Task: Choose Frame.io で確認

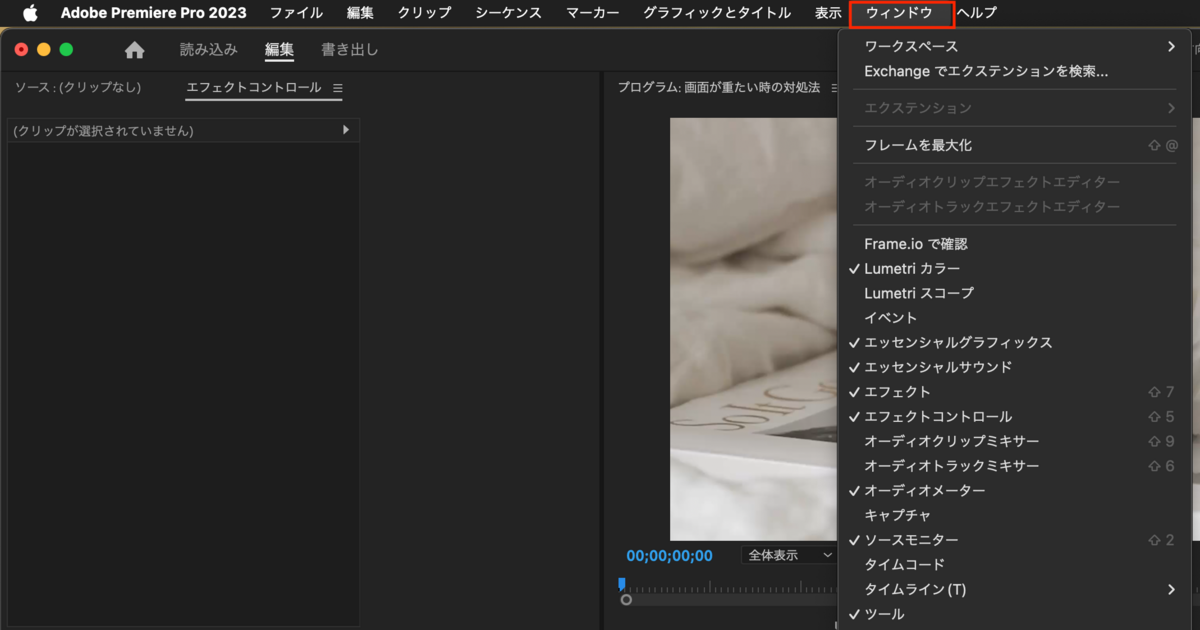Action: tap(1015, 244)
